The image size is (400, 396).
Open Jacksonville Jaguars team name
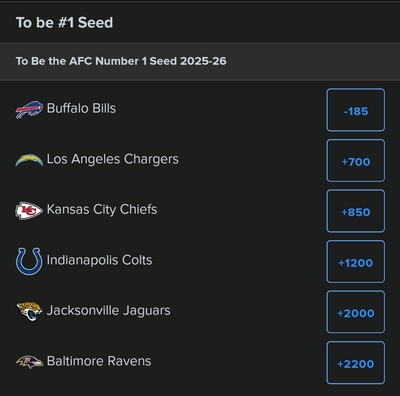click(109, 311)
